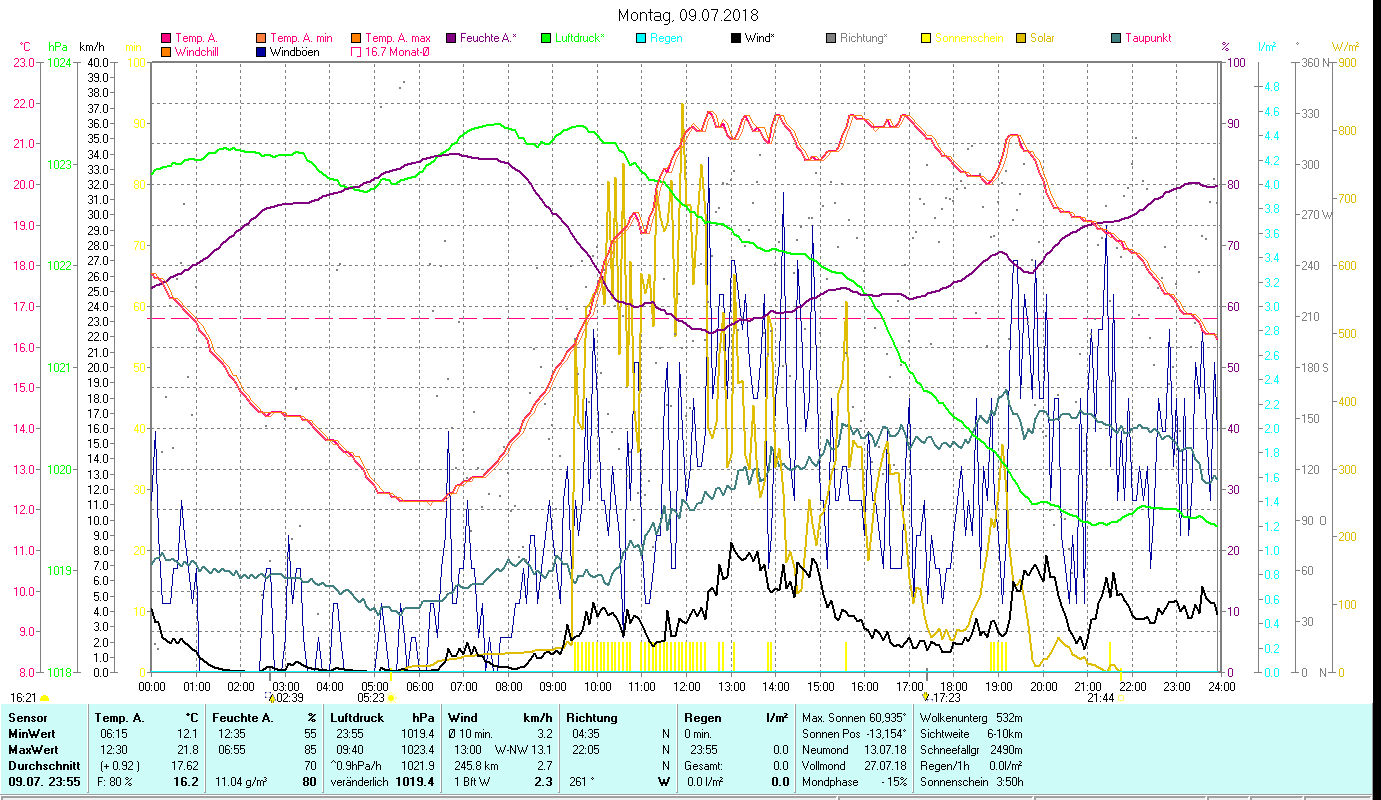
Task: Click the cyan Regen legend swatch
Action: [640, 38]
